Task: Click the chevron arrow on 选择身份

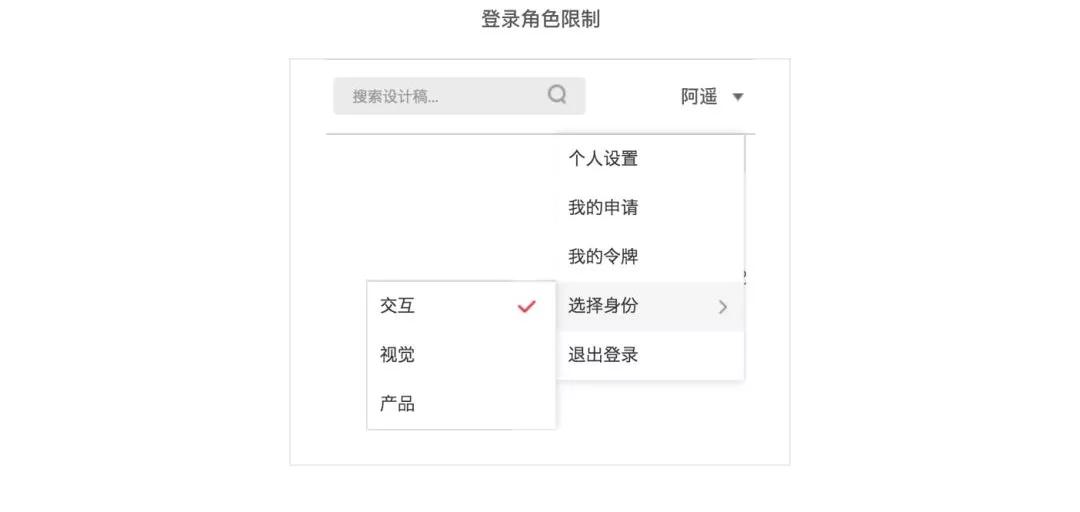Action: [x=723, y=307]
